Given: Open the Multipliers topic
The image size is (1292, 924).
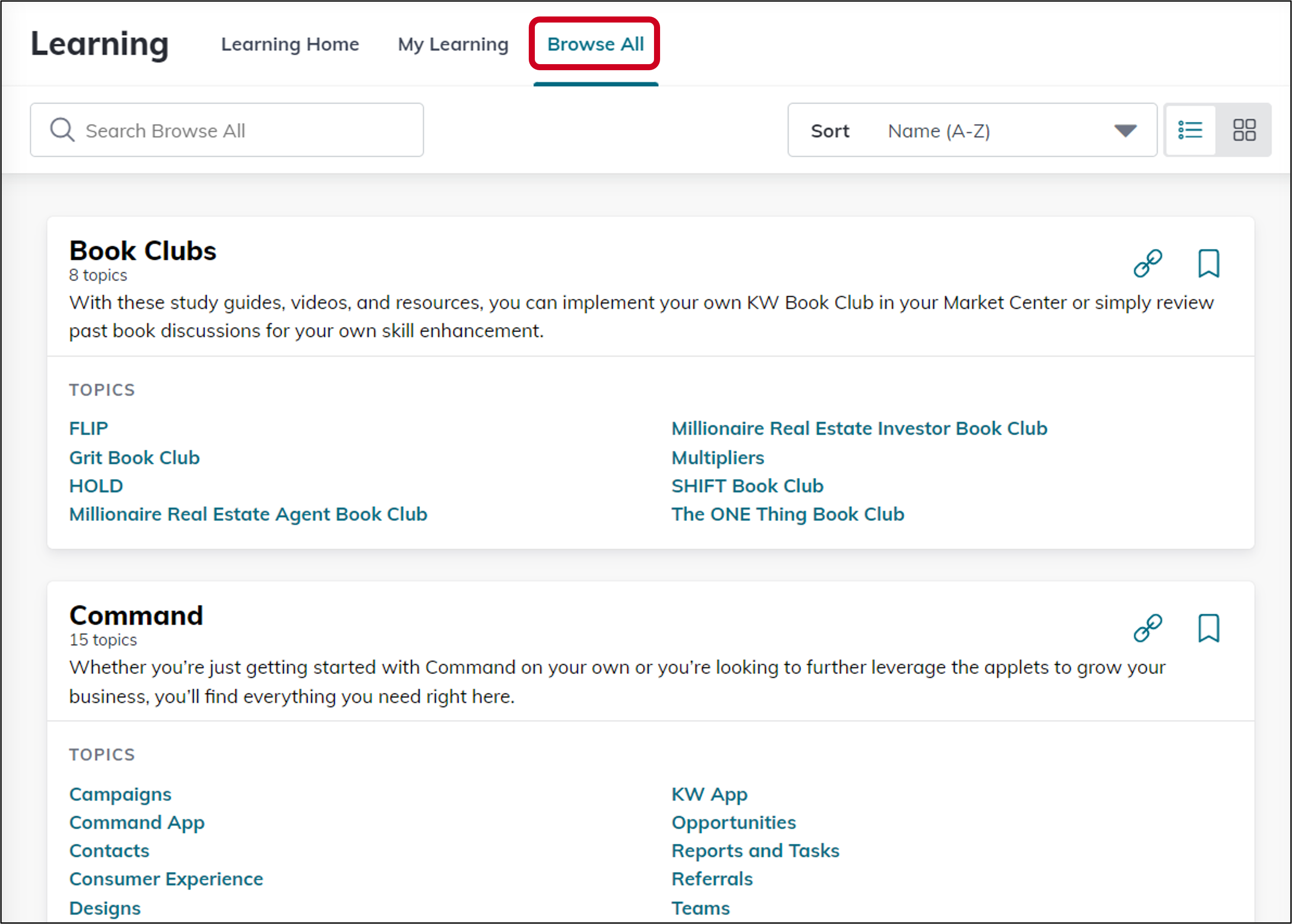Looking at the screenshot, I should click(x=717, y=457).
